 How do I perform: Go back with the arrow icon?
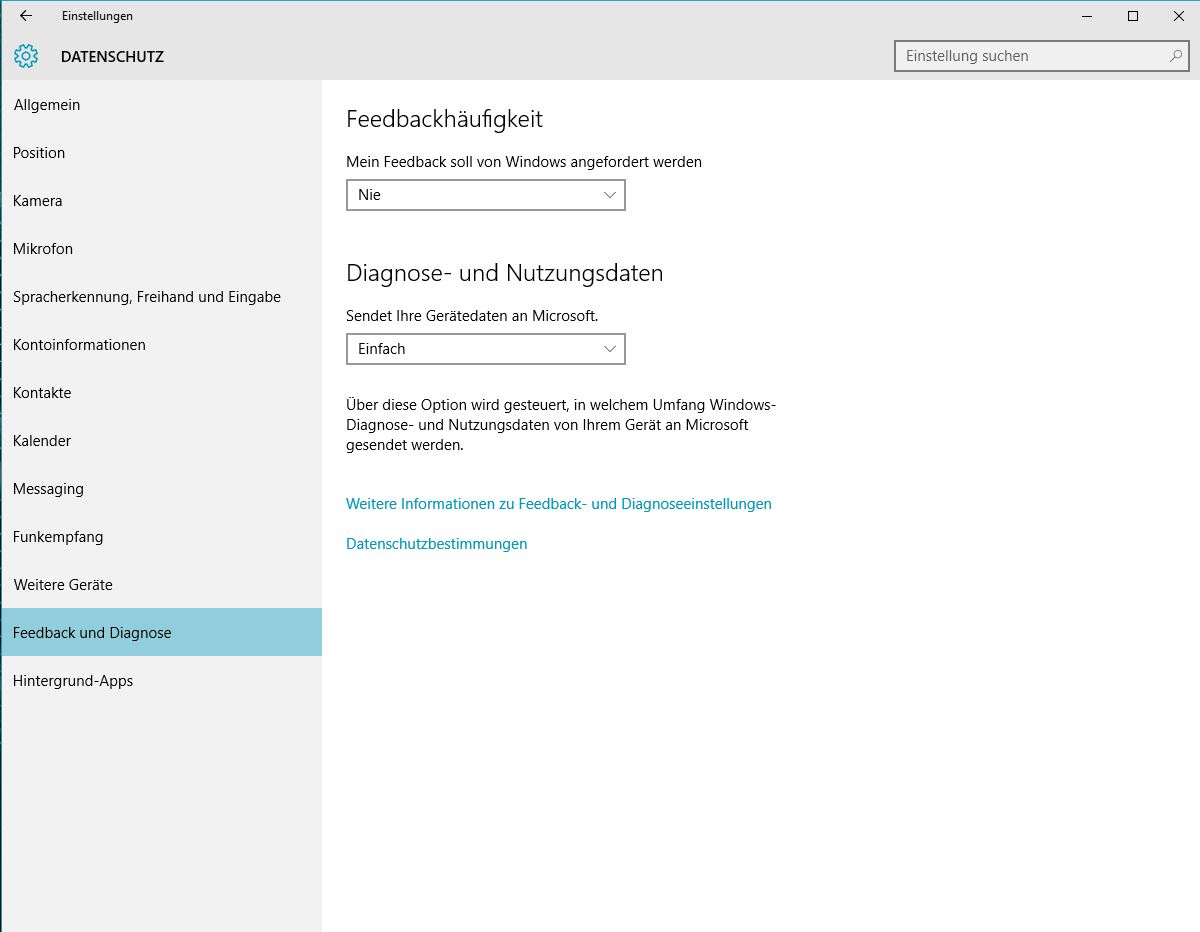tap(26, 16)
